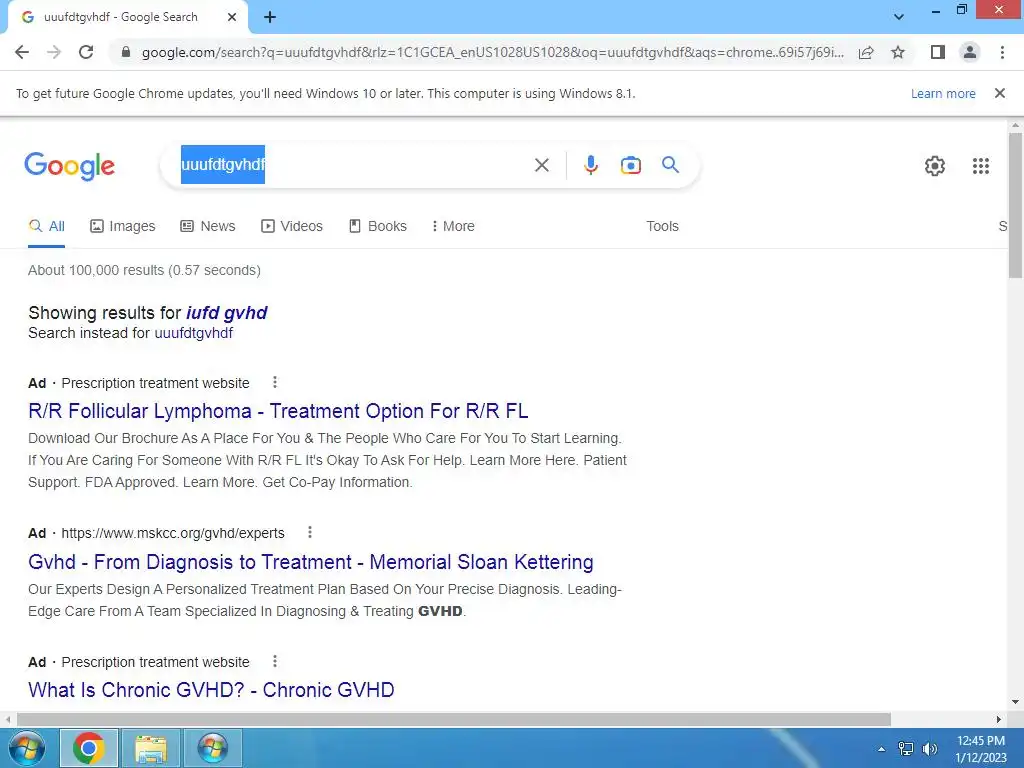
Task: Bookmark this tab with star icon
Action: point(898,52)
